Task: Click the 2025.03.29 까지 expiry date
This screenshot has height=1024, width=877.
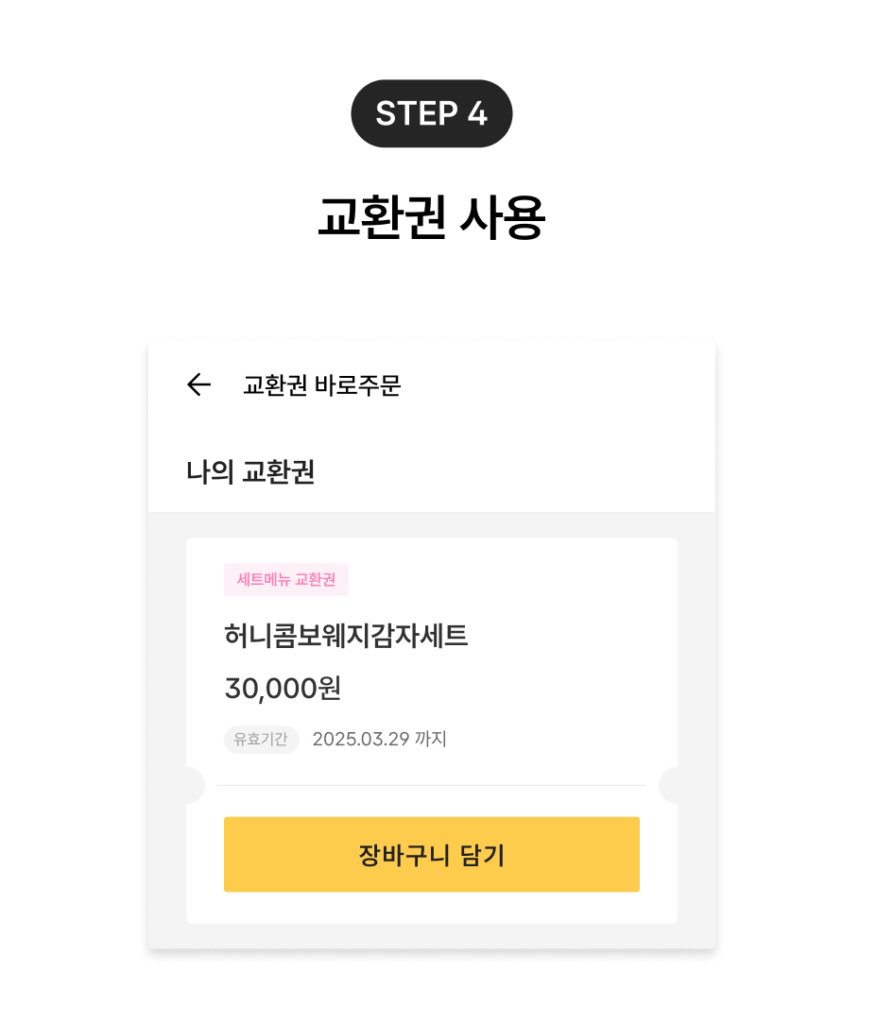Action: (x=379, y=739)
